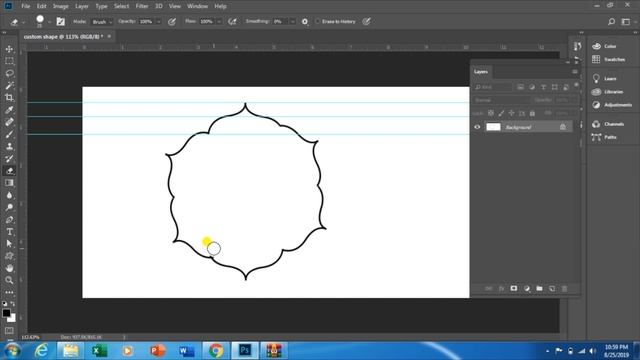This screenshot has width=640, height=360.
Task: Create a new group folder
Action: tap(539, 289)
